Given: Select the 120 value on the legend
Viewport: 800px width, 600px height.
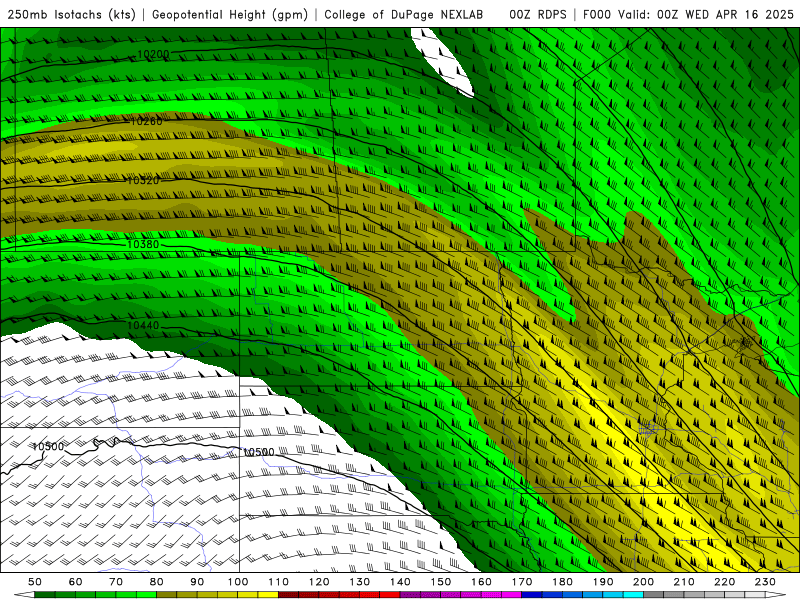Looking at the screenshot, I should point(319,582).
